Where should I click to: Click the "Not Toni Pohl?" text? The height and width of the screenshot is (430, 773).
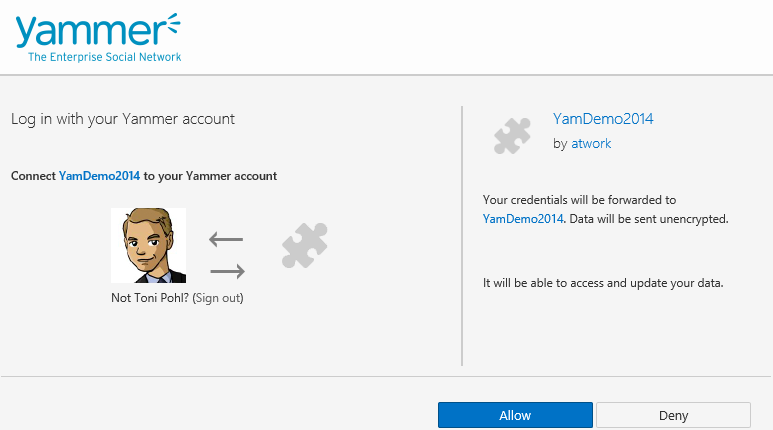pyautogui.click(x=149, y=298)
